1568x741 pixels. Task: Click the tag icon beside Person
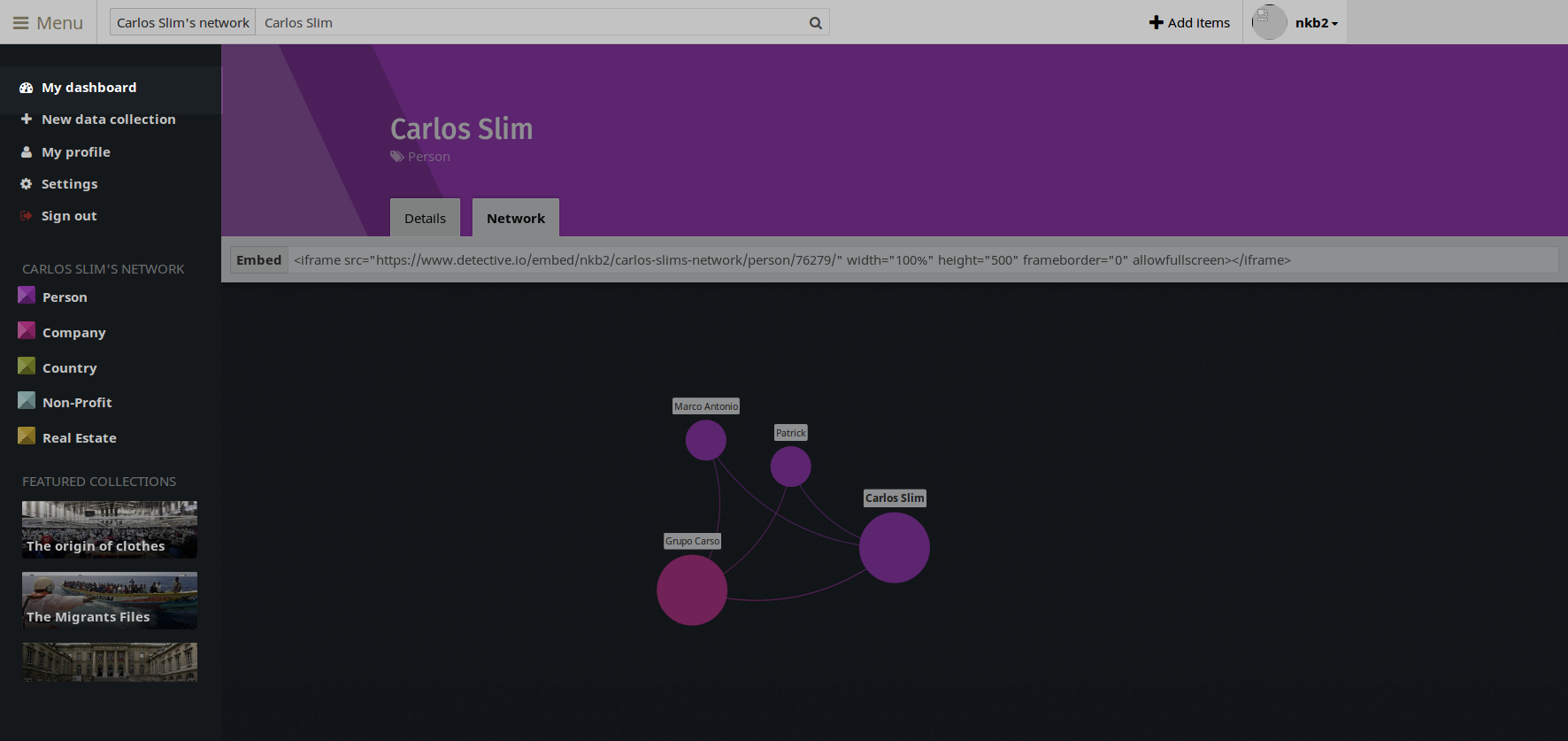coord(397,157)
